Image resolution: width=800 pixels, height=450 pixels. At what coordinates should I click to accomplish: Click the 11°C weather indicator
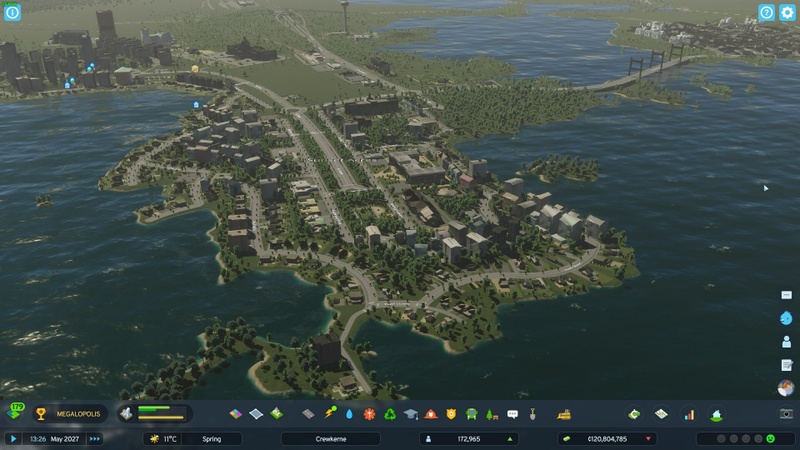click(x=163, y=439)
